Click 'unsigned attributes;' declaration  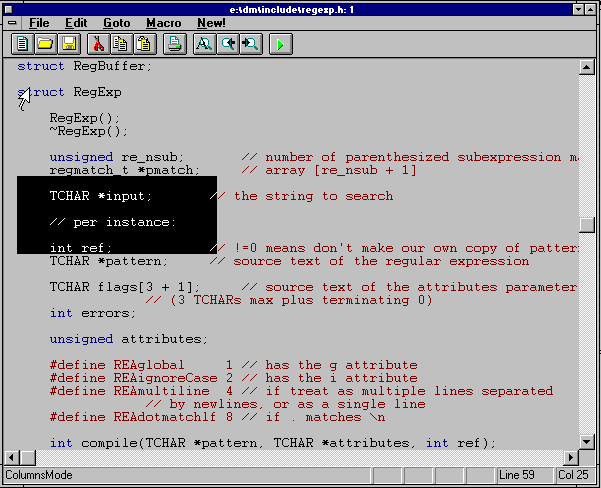coord(129,339)
